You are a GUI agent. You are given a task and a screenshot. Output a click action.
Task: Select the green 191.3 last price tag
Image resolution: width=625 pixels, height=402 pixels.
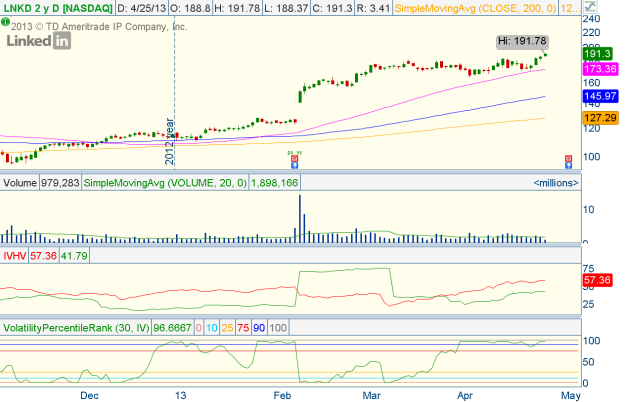point(597,54)
